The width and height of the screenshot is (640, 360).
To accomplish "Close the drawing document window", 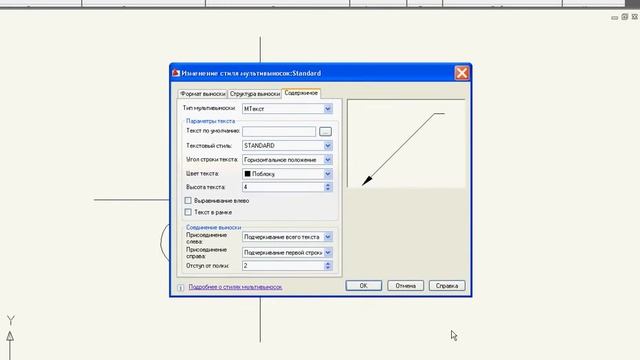I will pyautogui.click(x=634, y=17).
